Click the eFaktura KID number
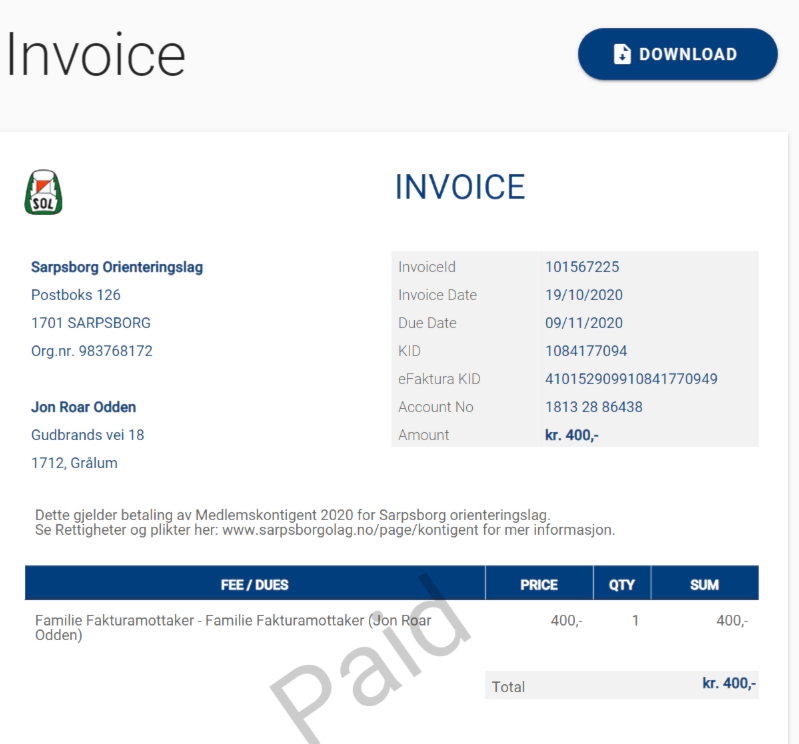799x744 pixels. pos(630,379)
